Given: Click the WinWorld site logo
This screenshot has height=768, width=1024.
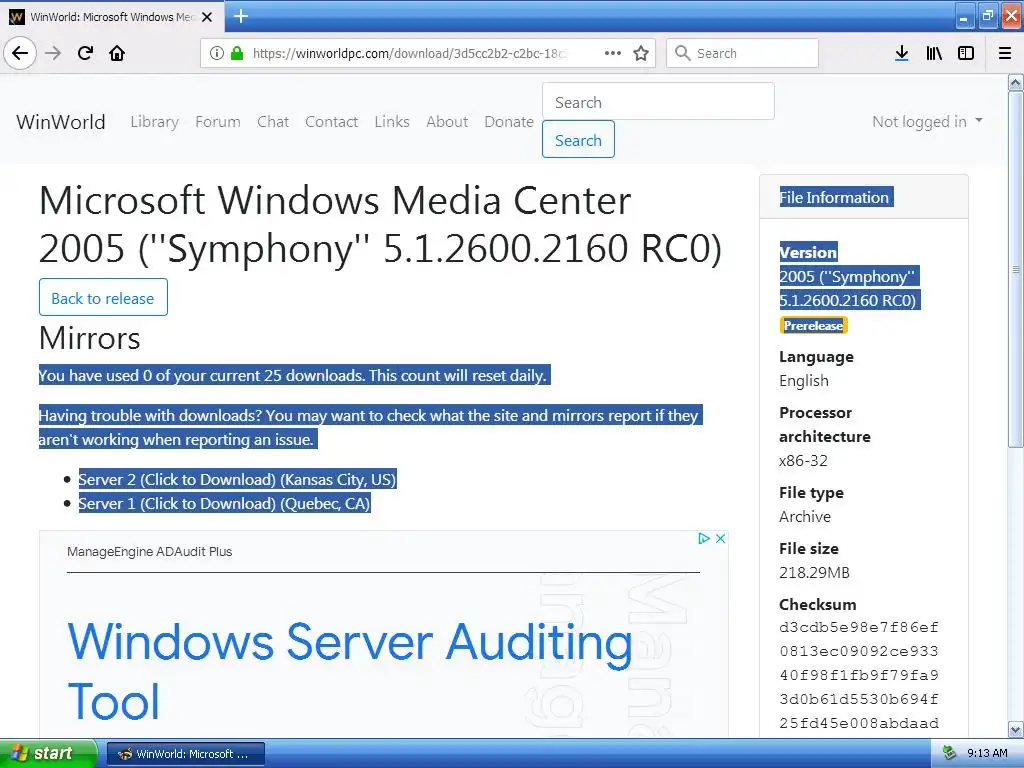Looking at the screenshot, I should pos(61,121).
